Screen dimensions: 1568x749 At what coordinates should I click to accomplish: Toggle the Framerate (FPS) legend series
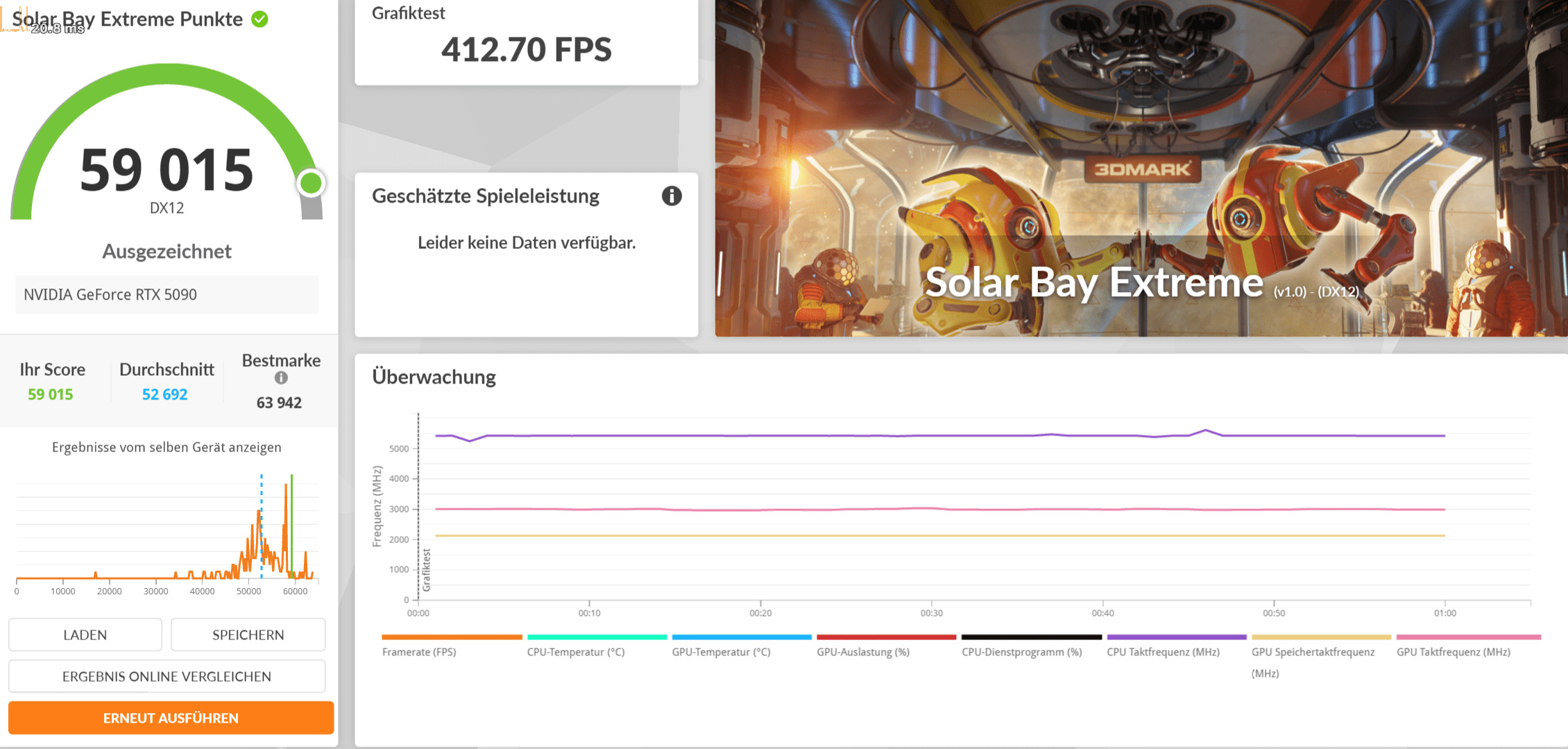419,652
